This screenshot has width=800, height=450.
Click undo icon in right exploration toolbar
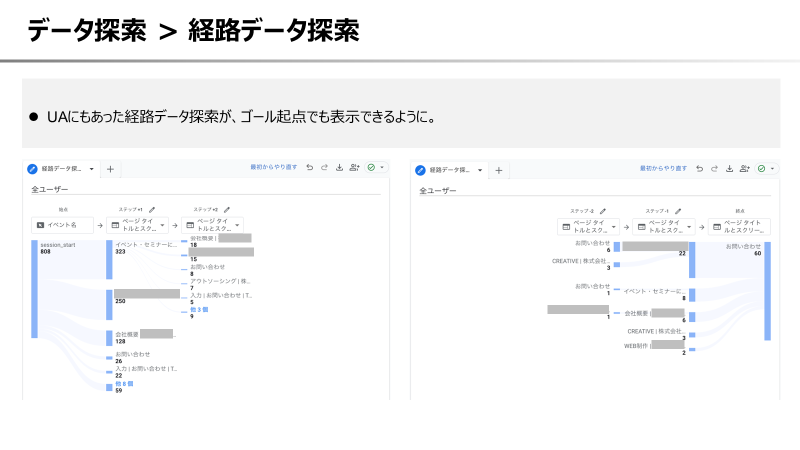[699, 169]
